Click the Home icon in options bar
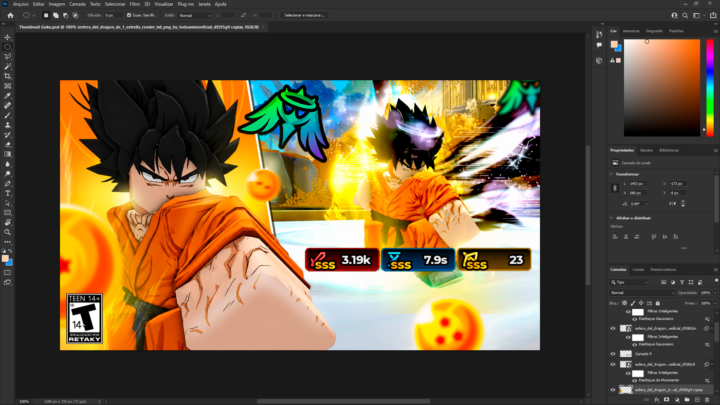Screen dimensions: 720x405 click(x=10, y=15)
